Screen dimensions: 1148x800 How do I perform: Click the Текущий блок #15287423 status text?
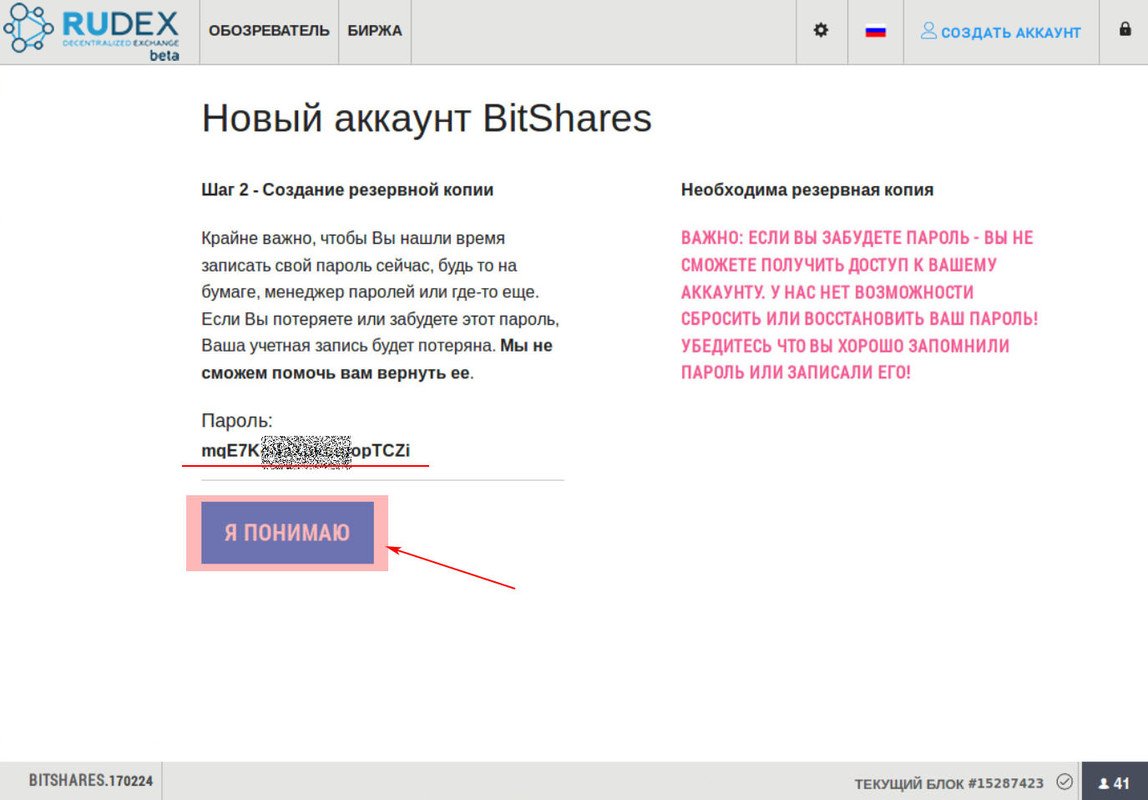tap(949, 783)
